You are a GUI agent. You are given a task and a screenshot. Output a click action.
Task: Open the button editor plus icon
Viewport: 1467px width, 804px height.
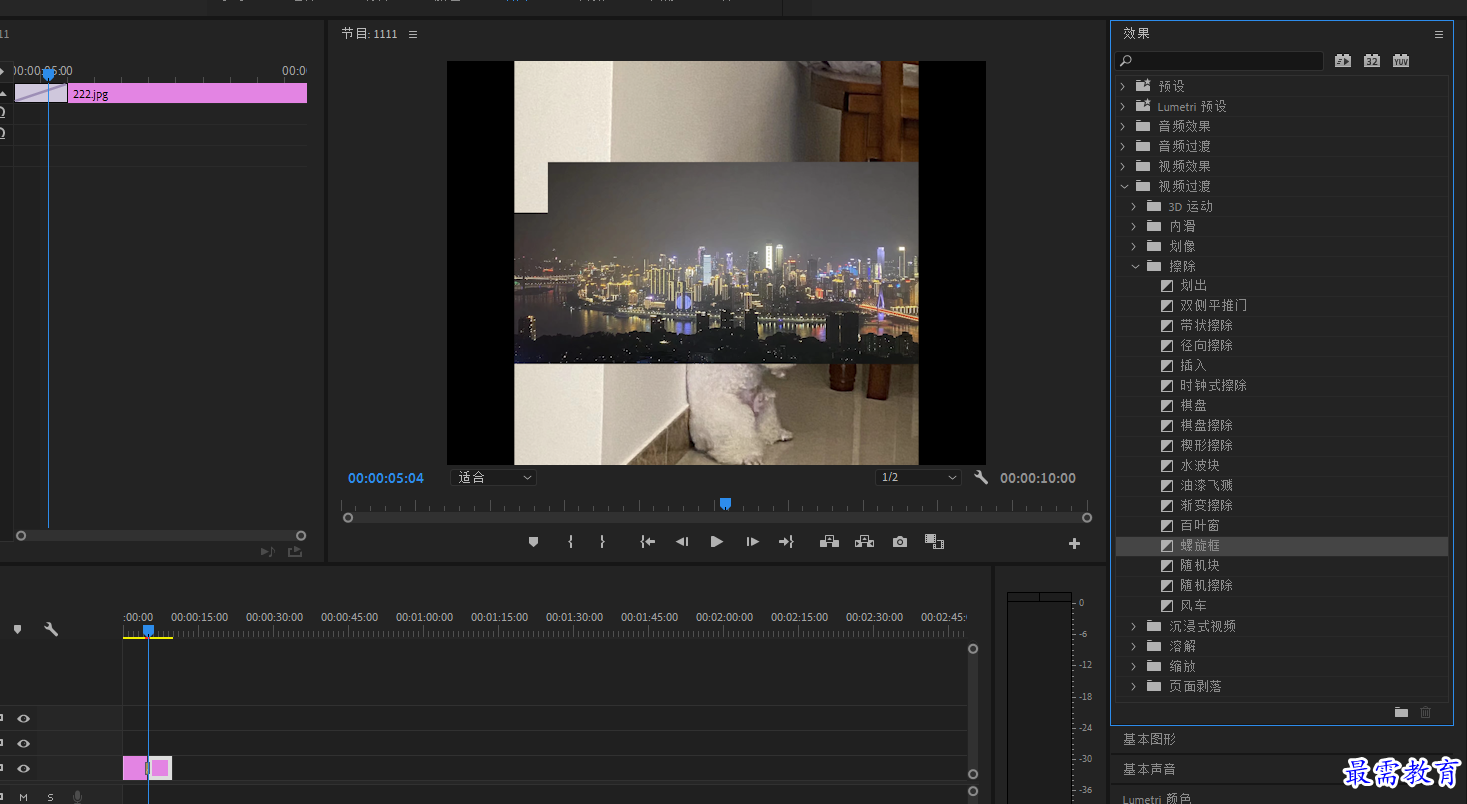point(1075,544)
